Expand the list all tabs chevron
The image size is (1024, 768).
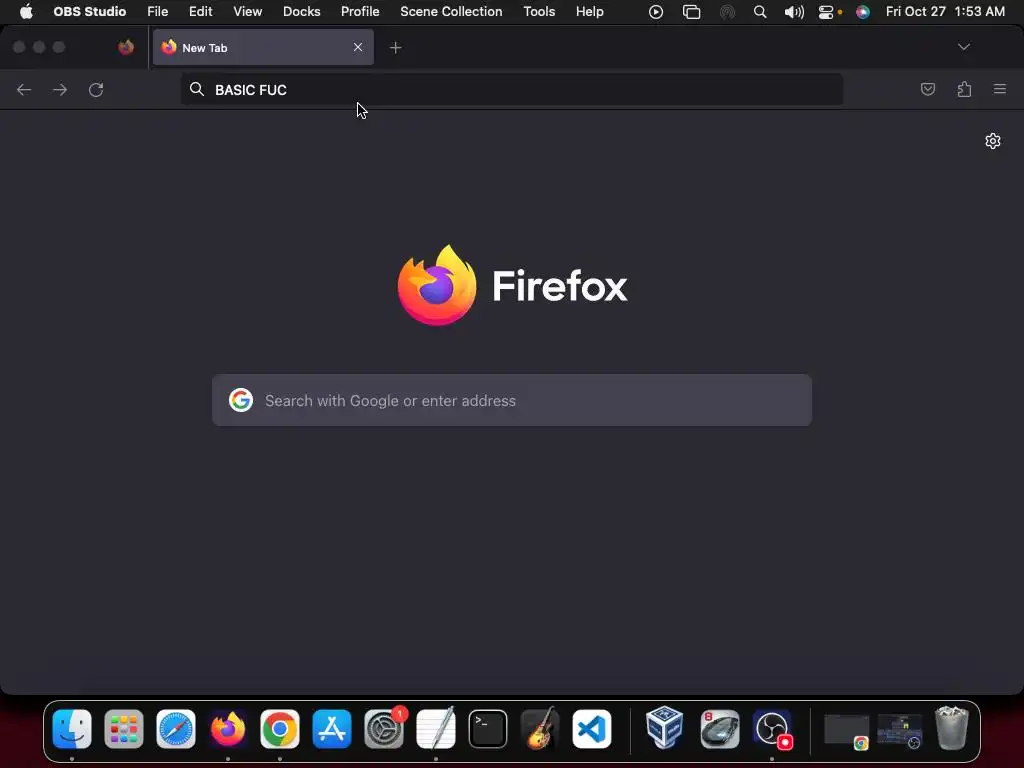(x=963, y=47)
